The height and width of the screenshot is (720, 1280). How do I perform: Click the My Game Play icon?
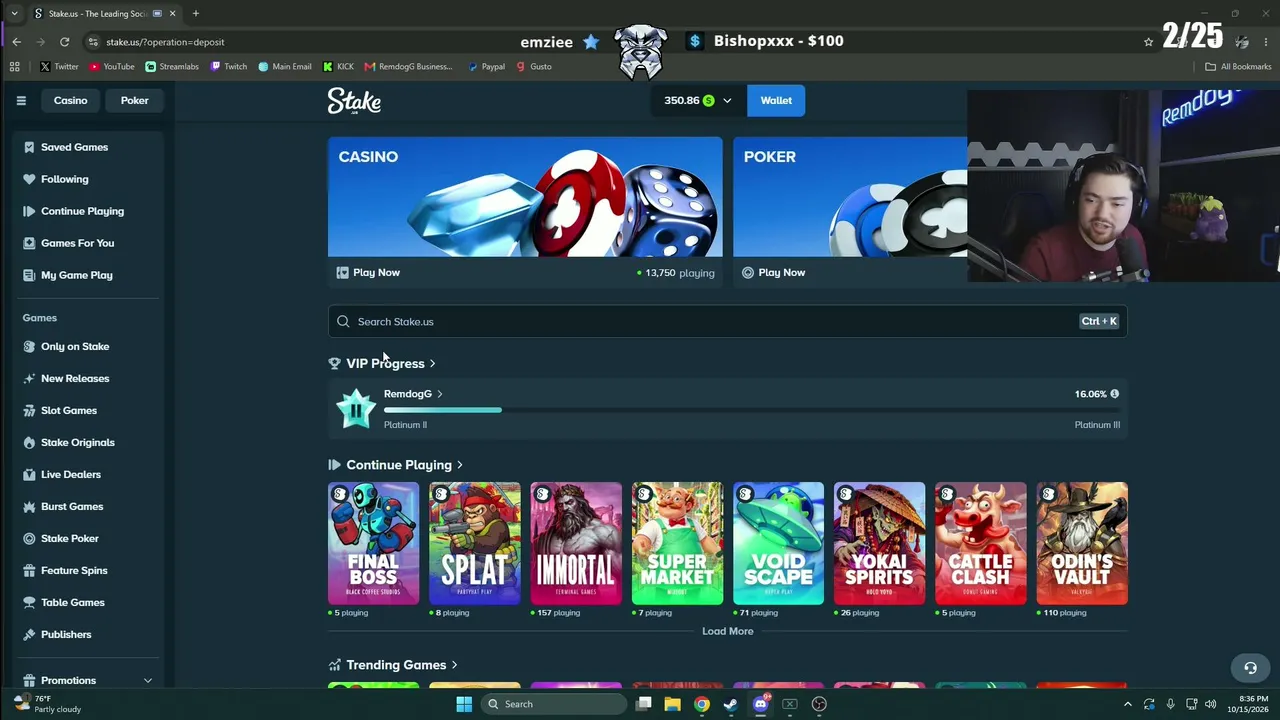[x=29, y=275]
